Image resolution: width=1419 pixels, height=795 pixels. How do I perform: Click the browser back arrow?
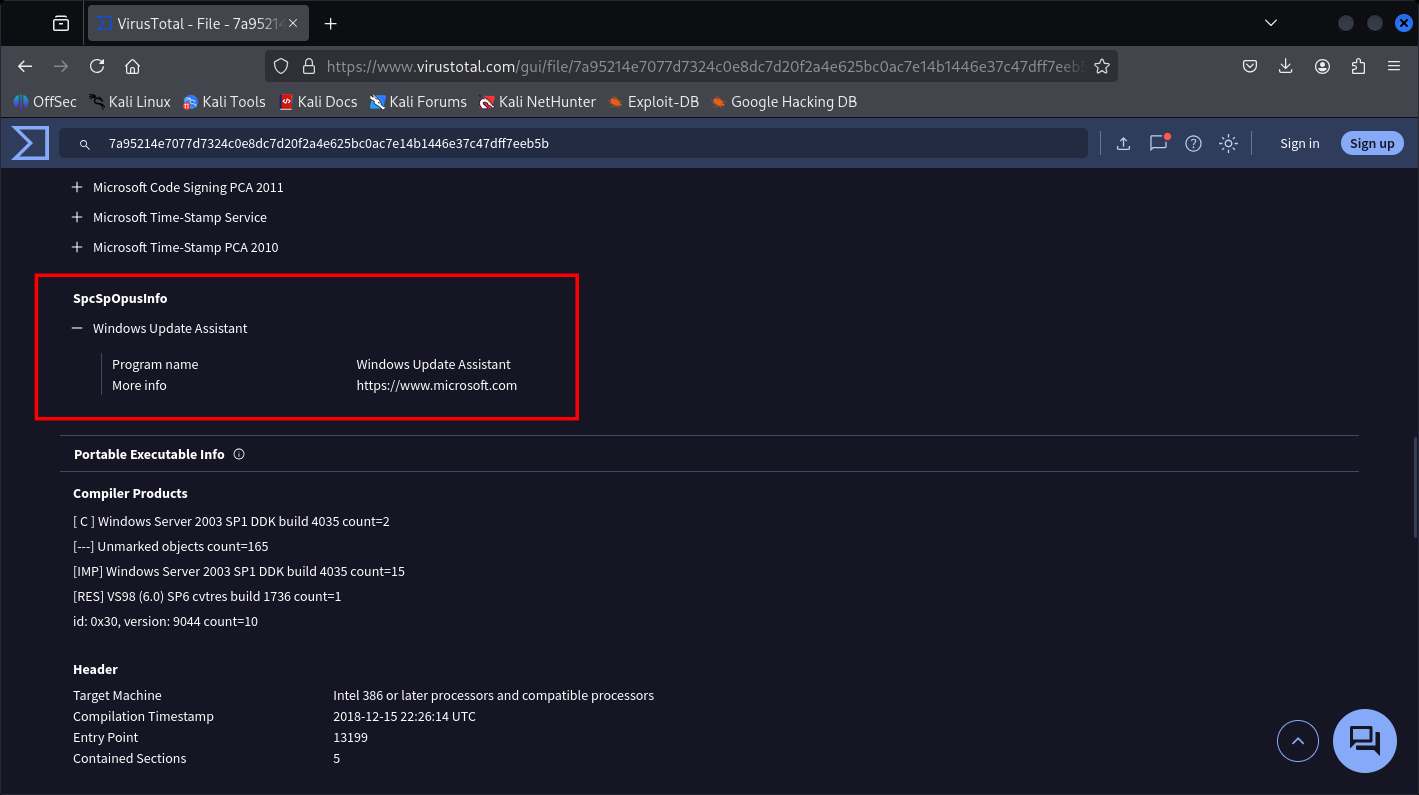[x=26, y=66]
